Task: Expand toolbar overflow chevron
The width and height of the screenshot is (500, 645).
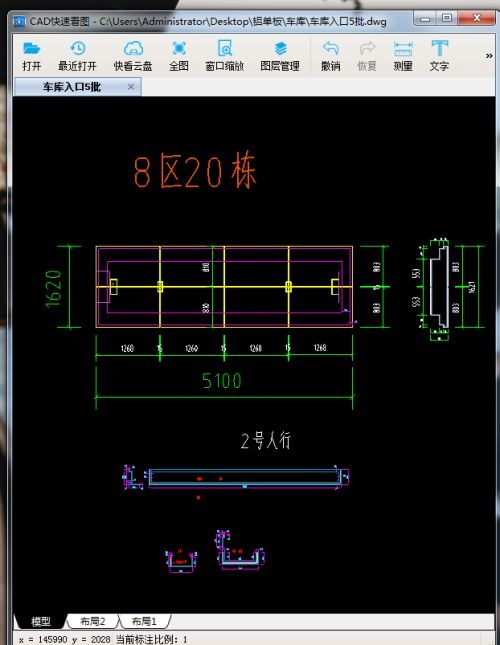Action: (489, 56)
